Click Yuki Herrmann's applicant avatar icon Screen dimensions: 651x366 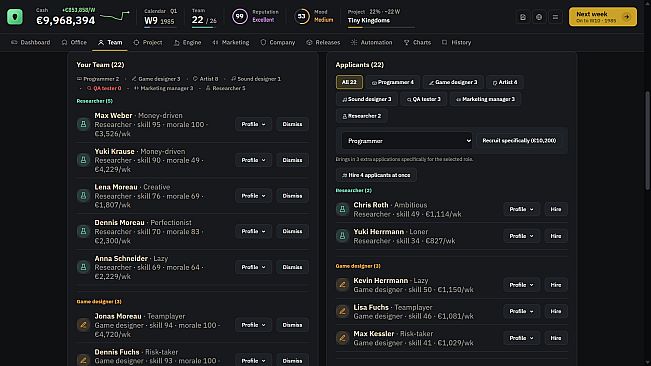point(343,236)
